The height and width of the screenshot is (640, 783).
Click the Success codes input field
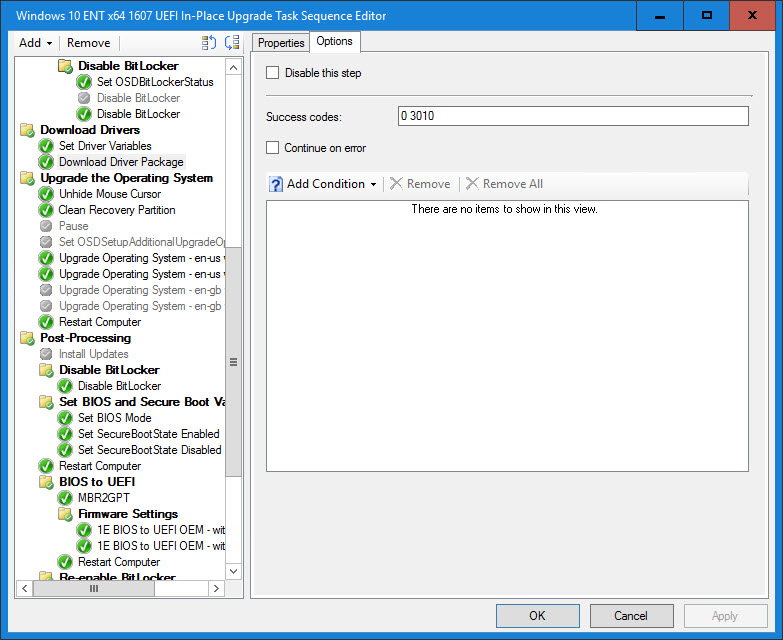tap(573, 116)
